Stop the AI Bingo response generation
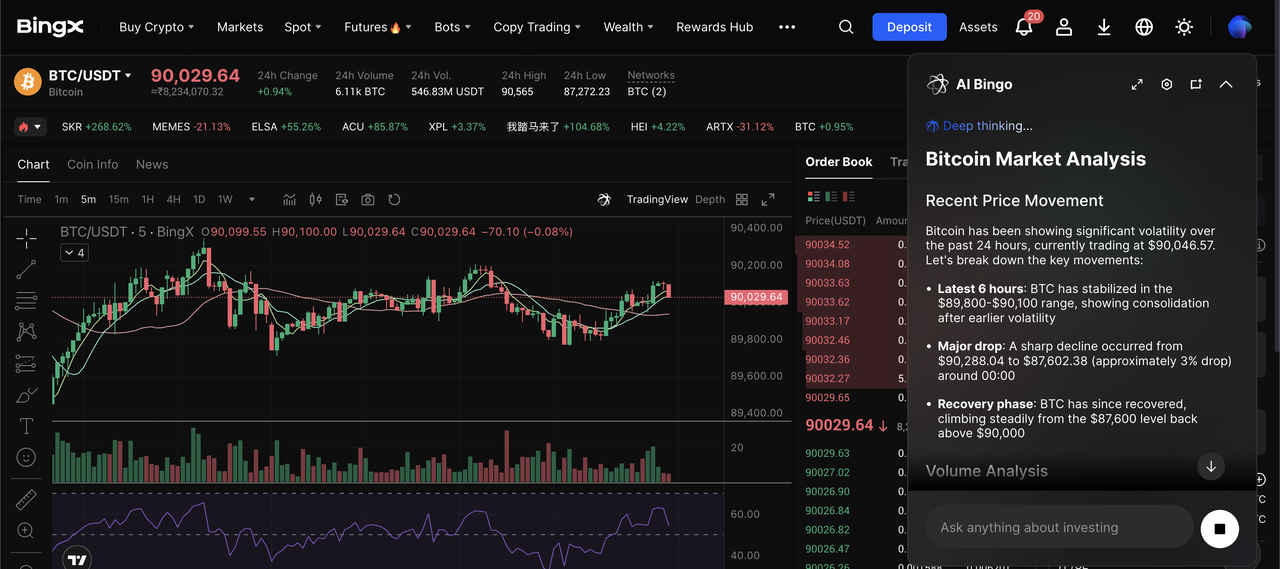 pos(1219,528)
